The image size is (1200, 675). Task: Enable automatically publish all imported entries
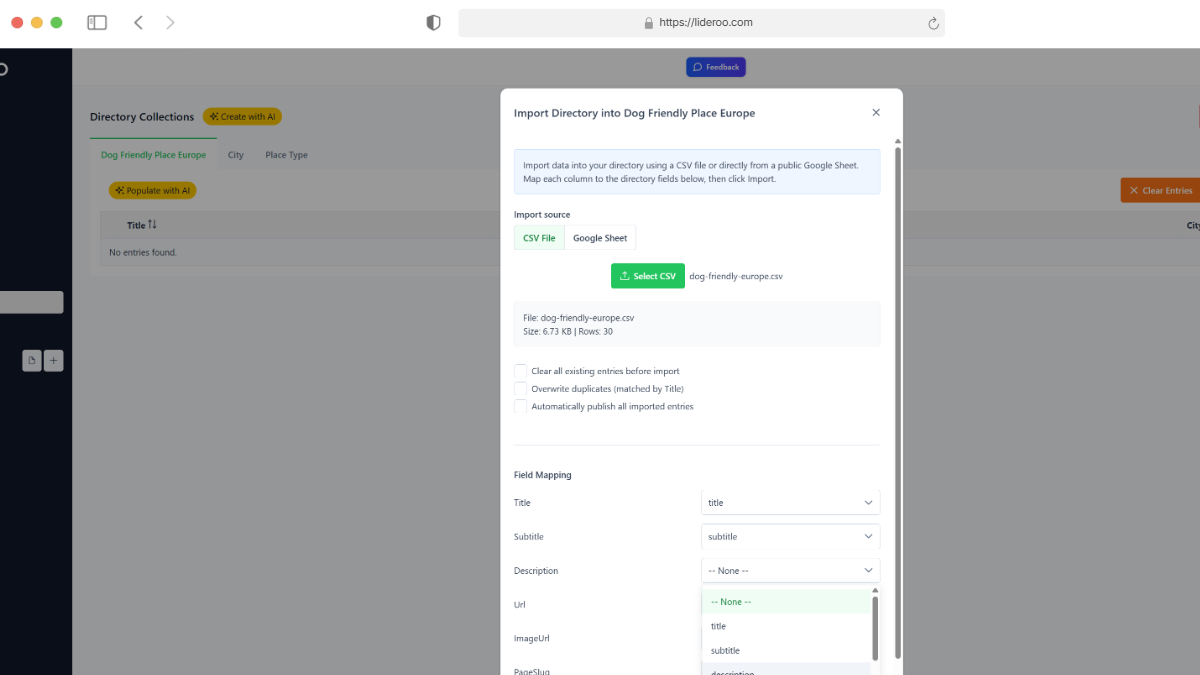520,406
